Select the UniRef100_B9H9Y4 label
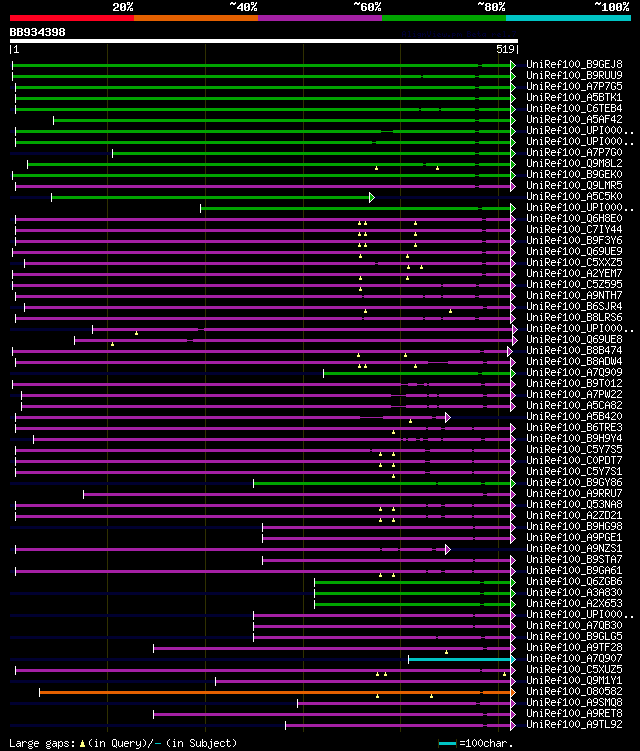Screen dimensions: 640x751 [x=574, y=439]
